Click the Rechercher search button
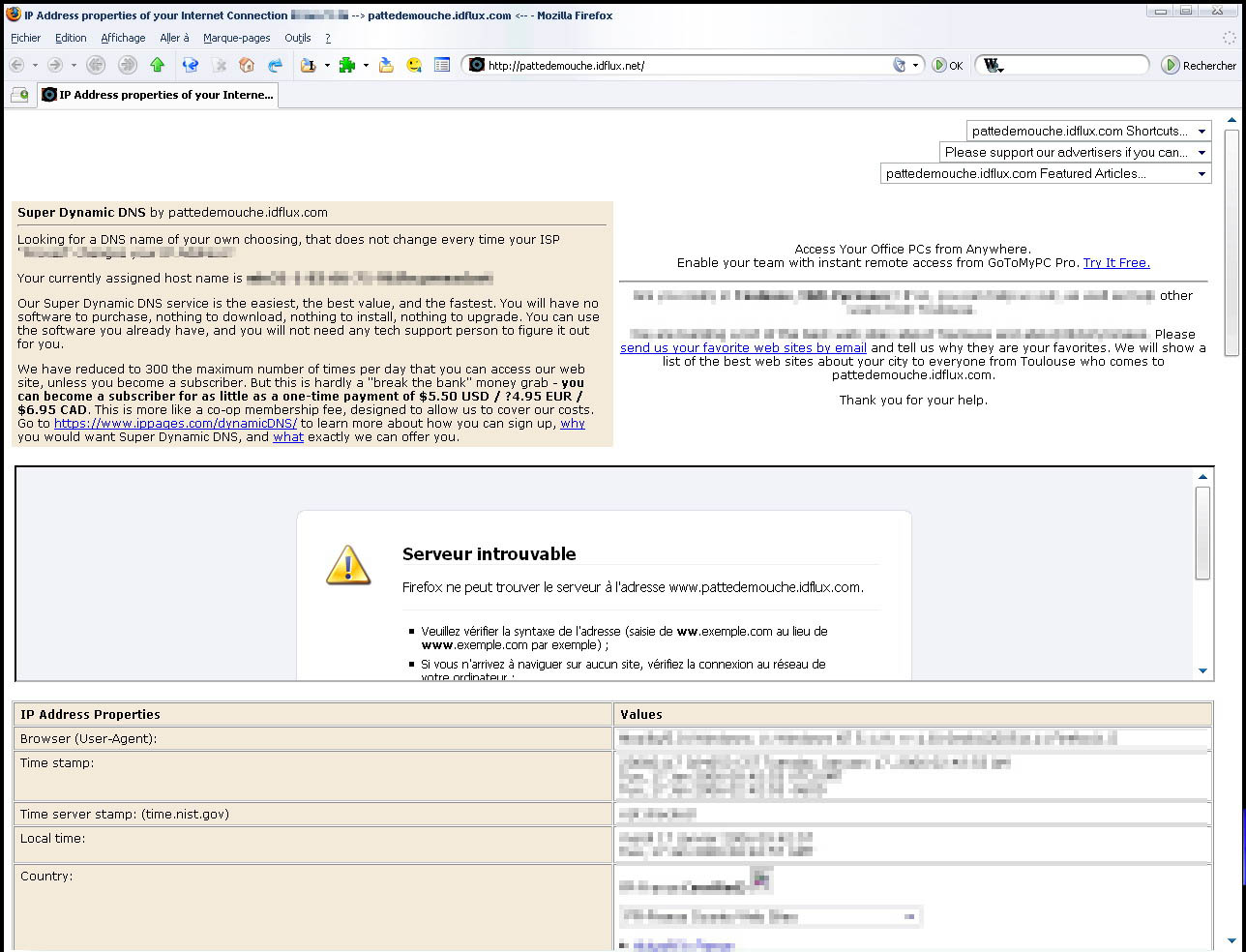Image resolution: width=1246 pixels, height=952 pixels. pyautogui.click(x=1200, y=65)
